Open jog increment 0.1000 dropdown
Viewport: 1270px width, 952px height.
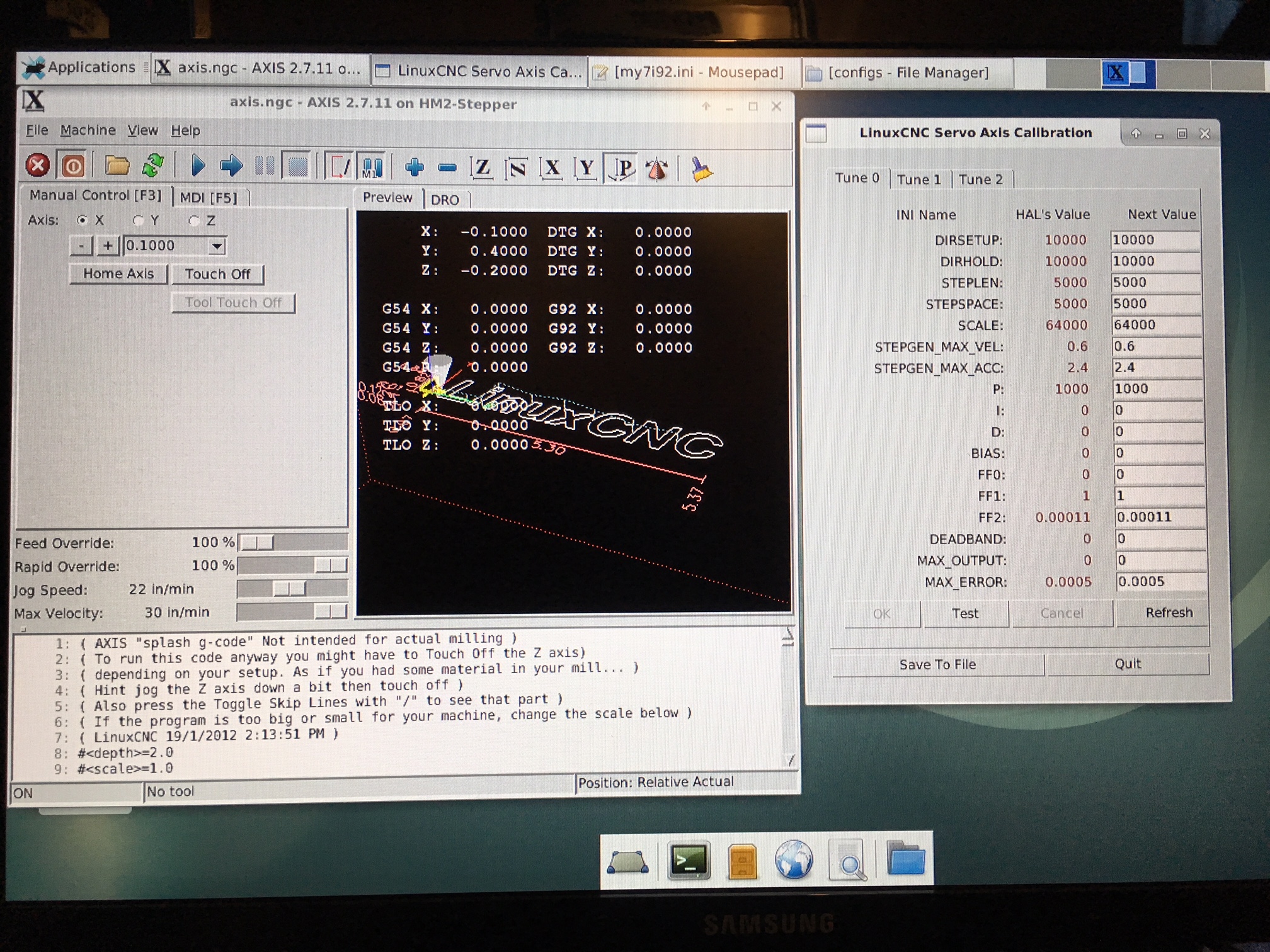point(217,246)
